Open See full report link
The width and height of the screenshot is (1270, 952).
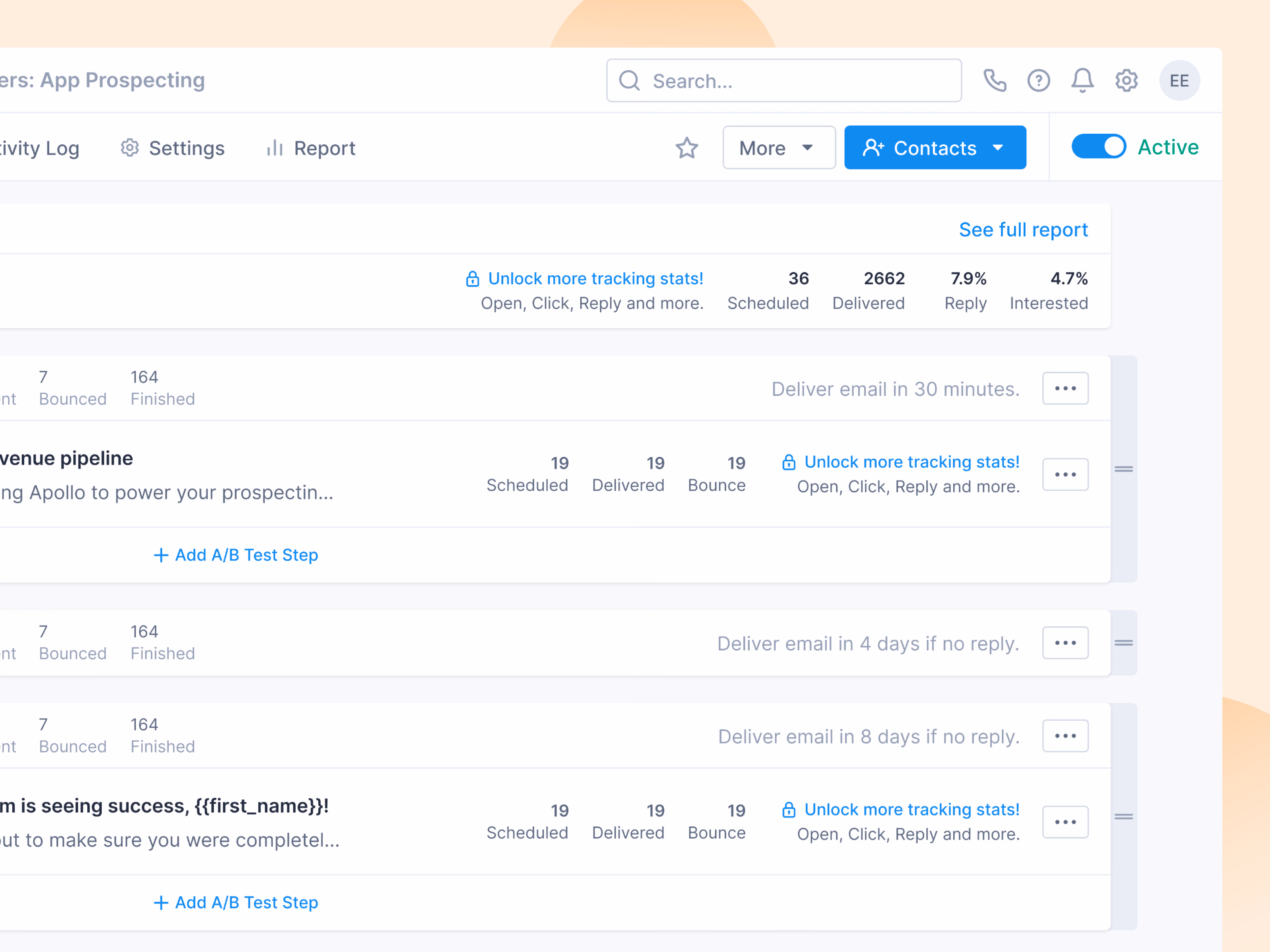click(x=1023, y=230)
